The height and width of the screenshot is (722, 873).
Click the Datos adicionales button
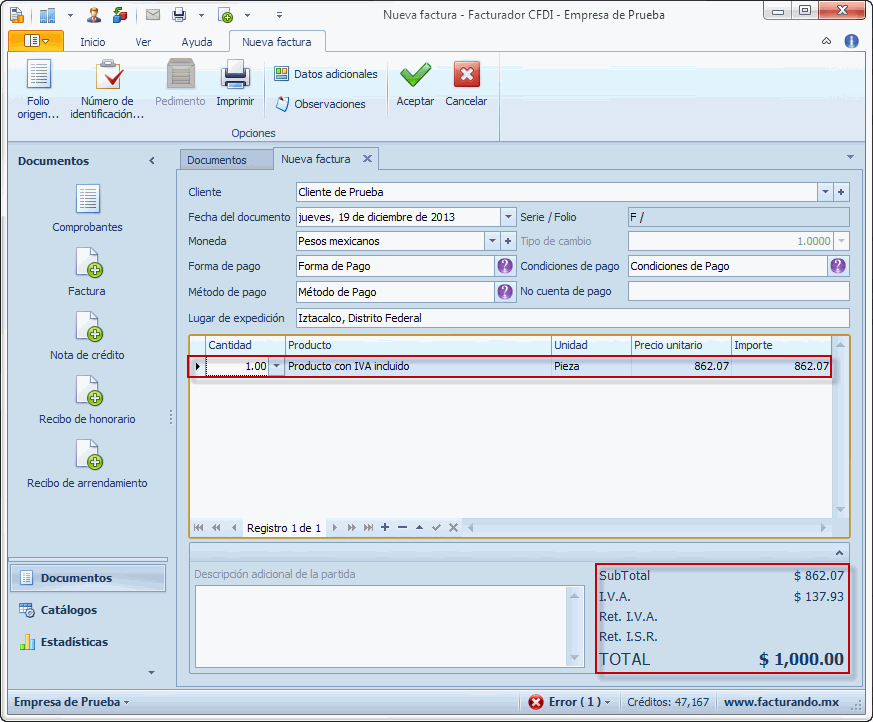click(326, 74)
